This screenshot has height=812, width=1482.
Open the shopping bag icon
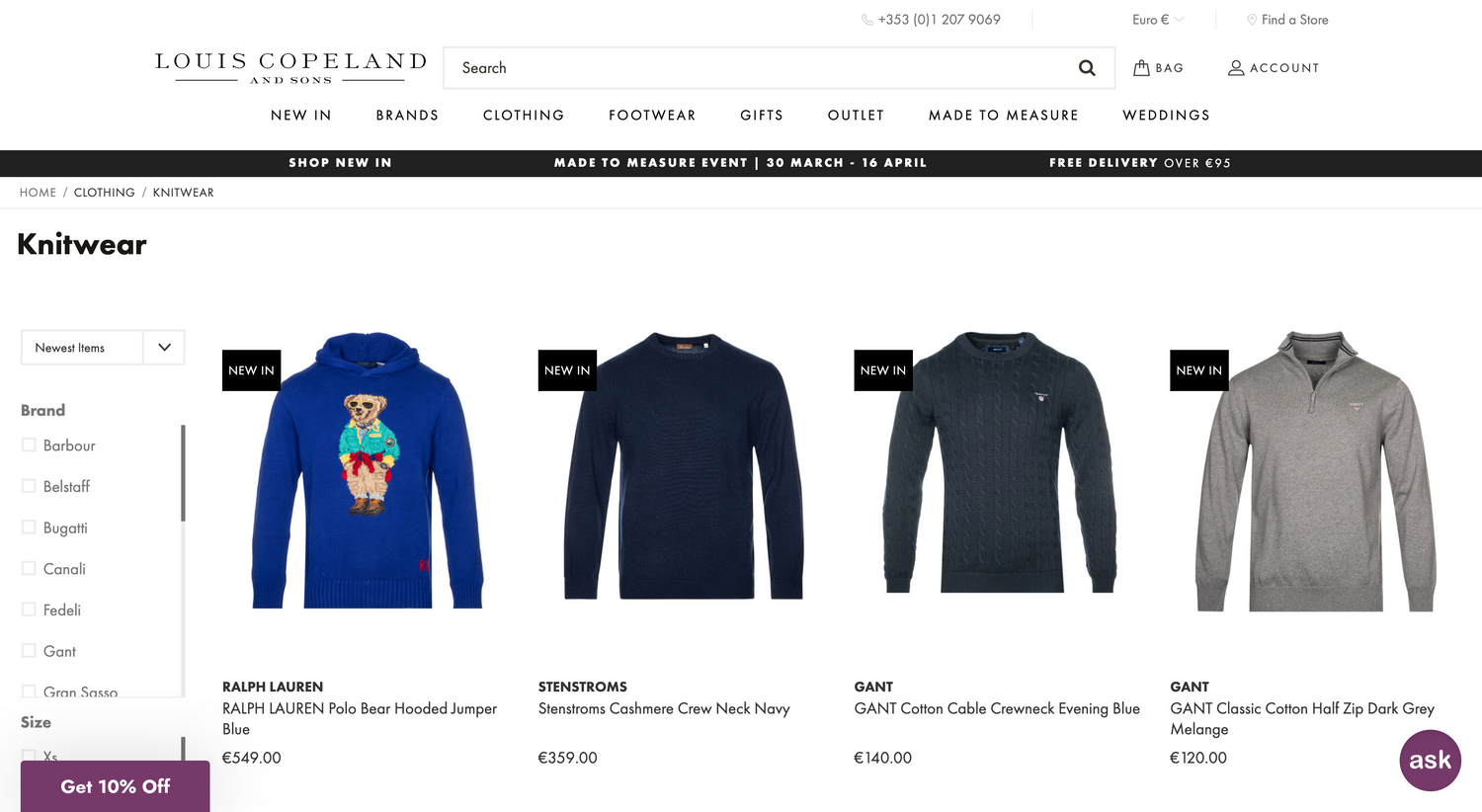tap(1141, 67)
